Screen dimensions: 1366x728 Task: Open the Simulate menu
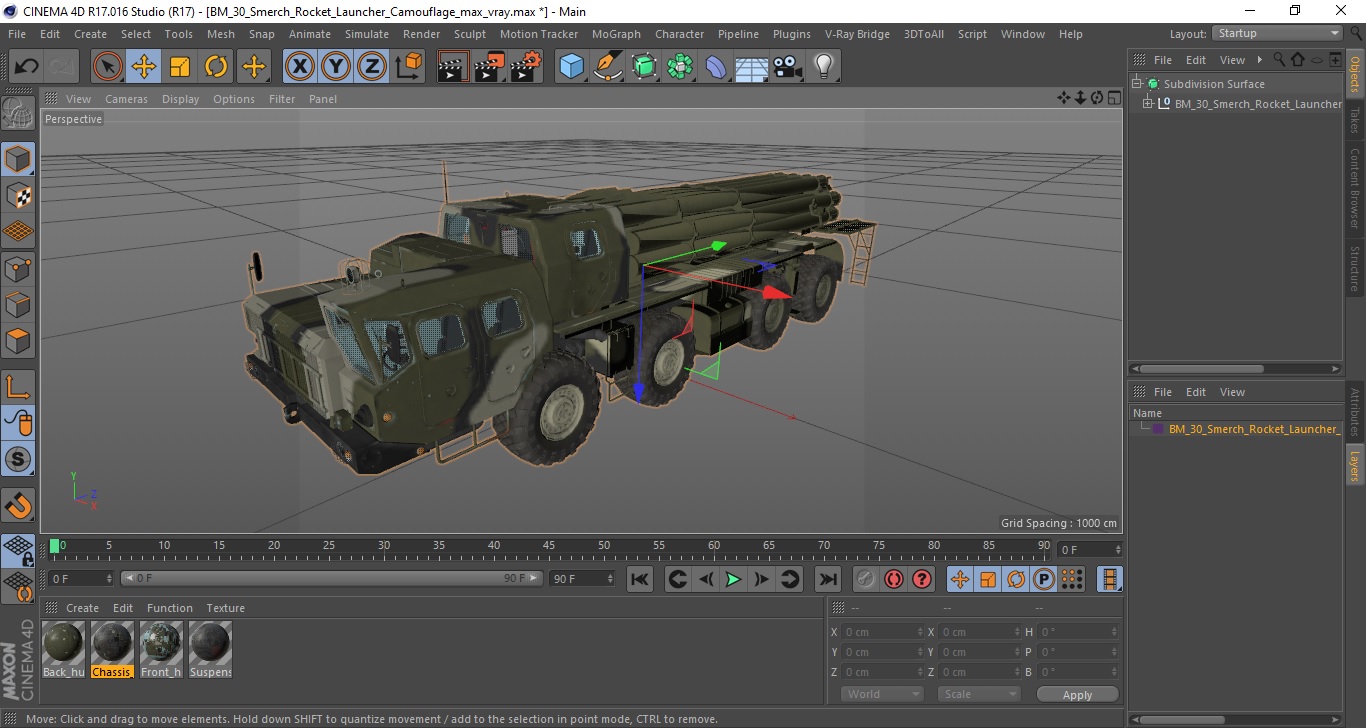[367, 34]
